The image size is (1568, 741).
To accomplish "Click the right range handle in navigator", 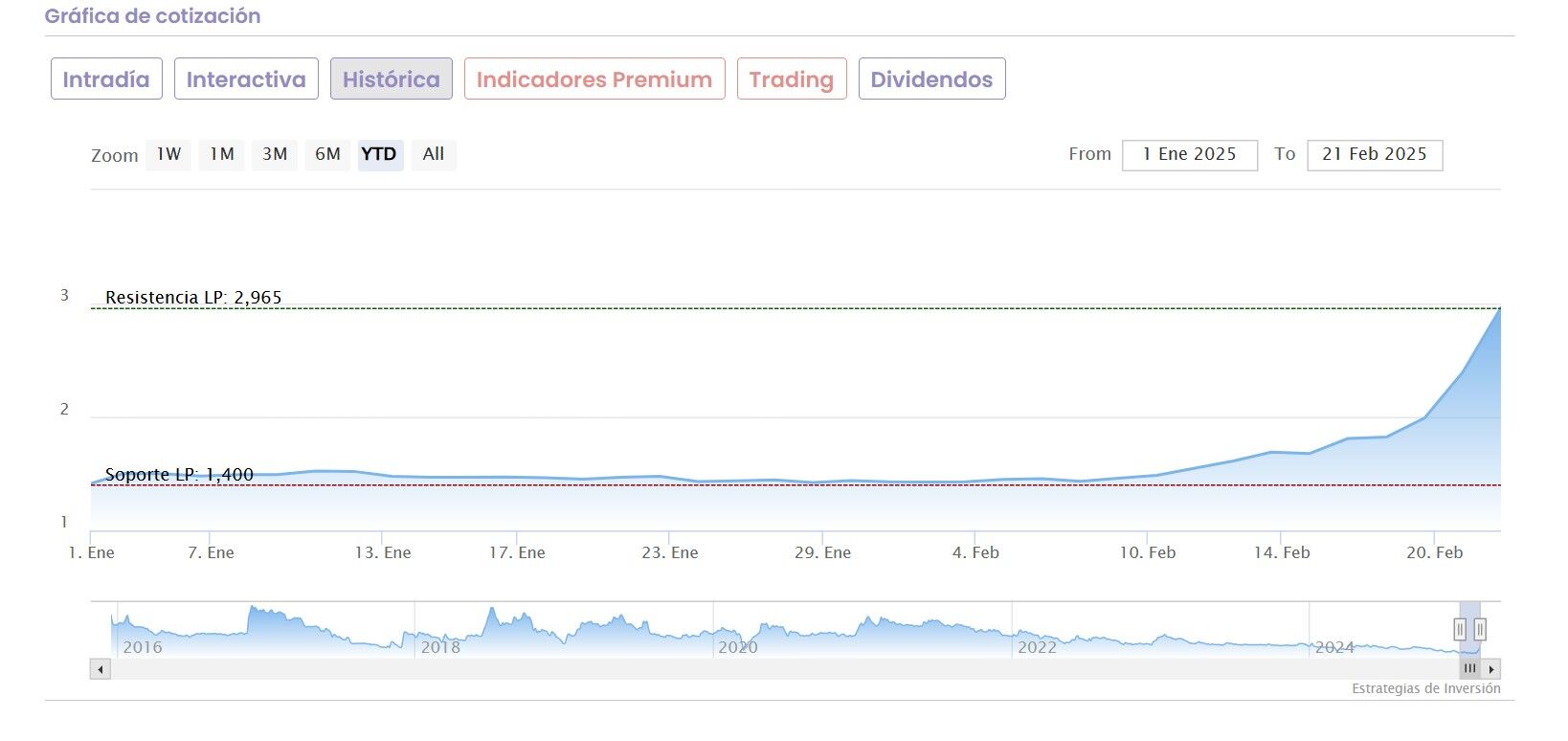I will (1480, 629).
